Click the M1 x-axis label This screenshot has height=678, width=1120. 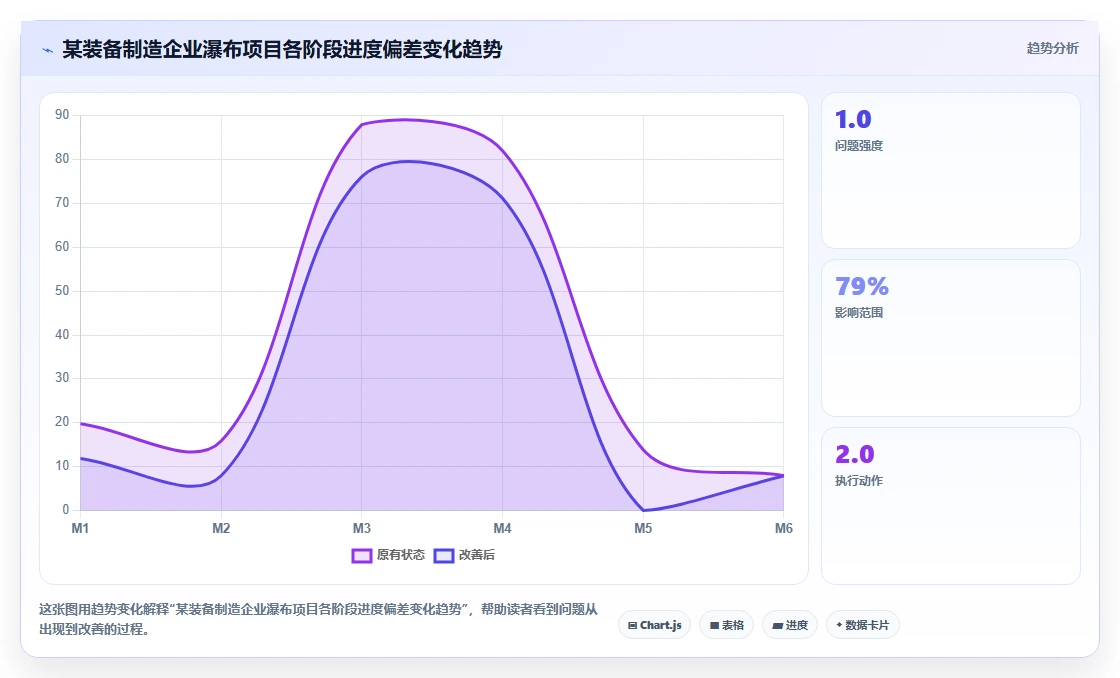tap(80, 529)
